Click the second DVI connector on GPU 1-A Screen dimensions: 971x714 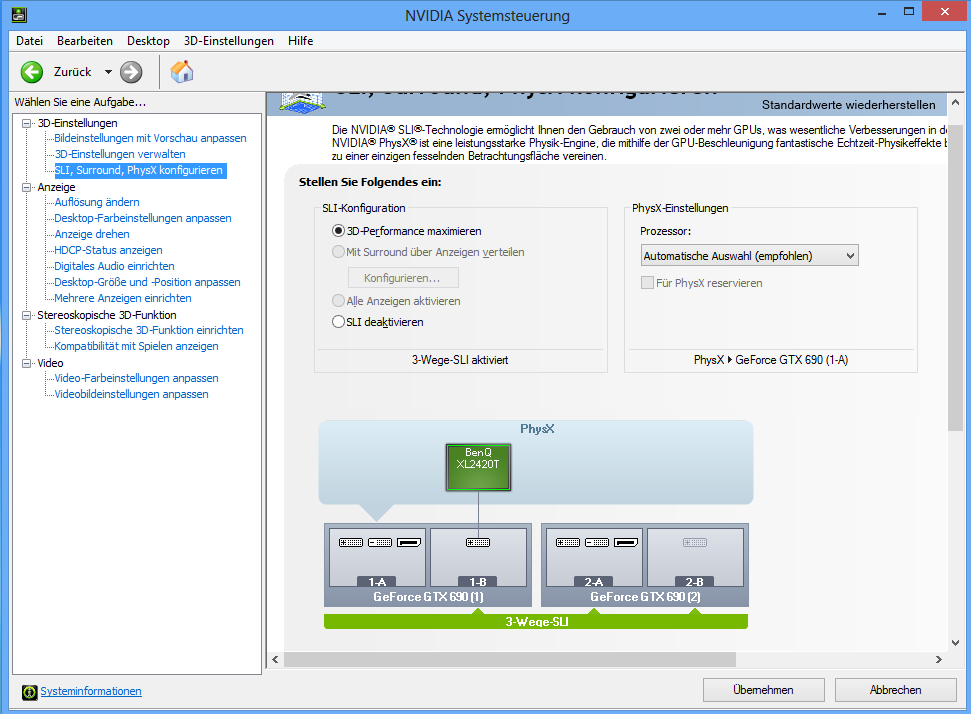tap(380, 542)
